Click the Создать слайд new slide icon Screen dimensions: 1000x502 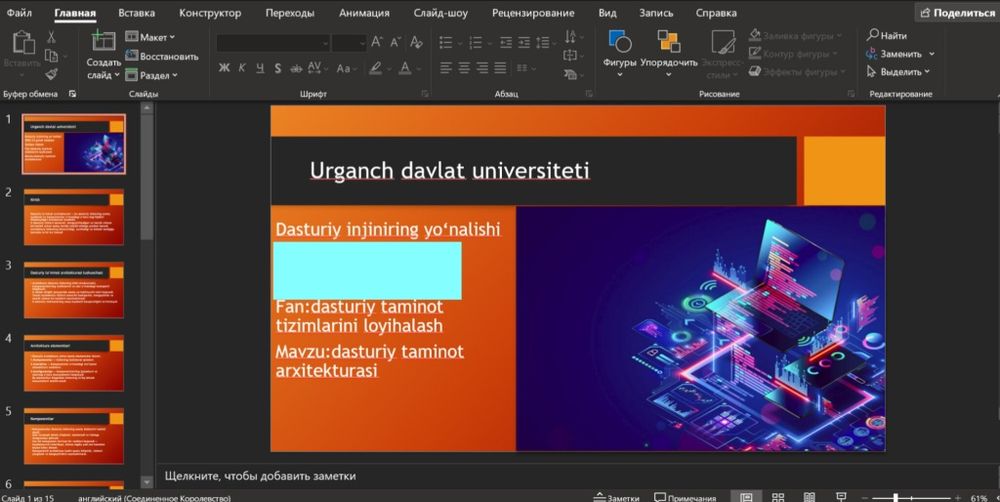(103, 41)
